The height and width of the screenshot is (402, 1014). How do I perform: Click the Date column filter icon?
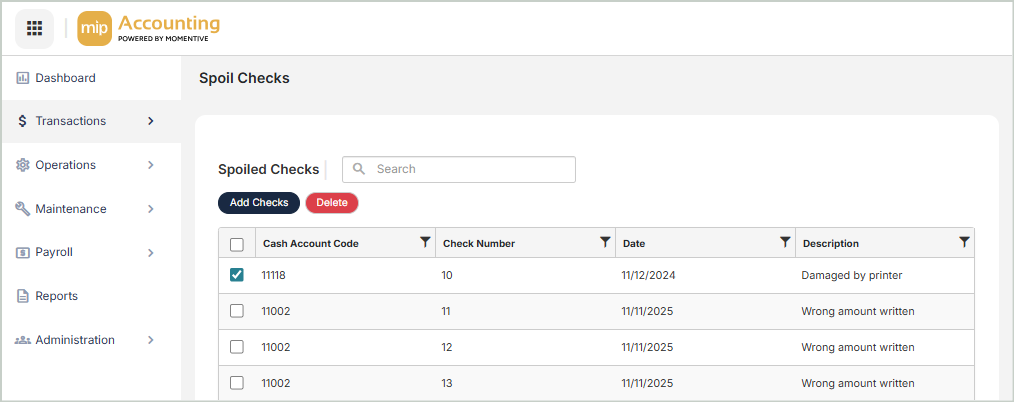785,242
